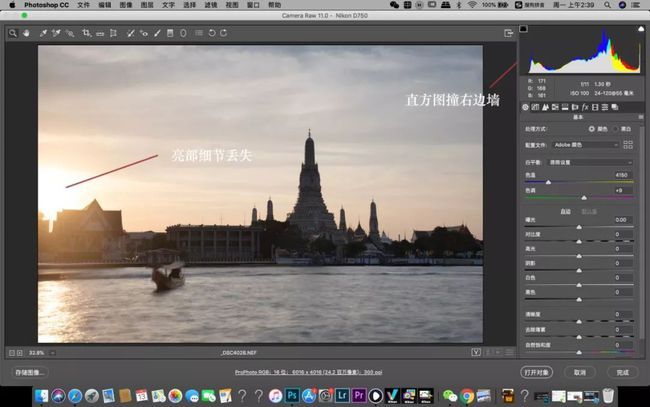Select the 颜色 (Color) treatment radio button

pyautogui.click(x=593, y=129)
